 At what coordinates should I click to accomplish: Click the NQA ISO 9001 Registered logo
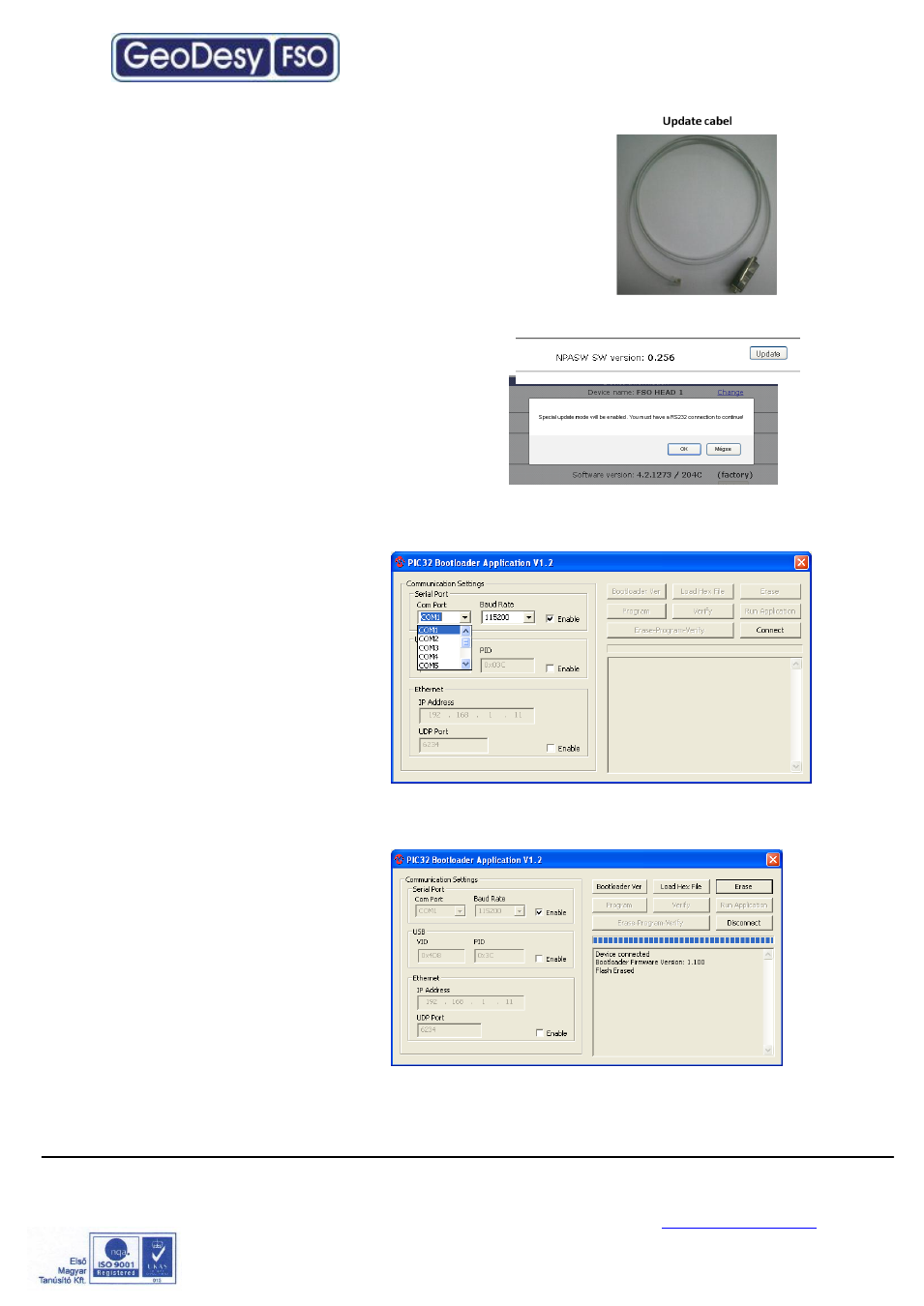116,1258
